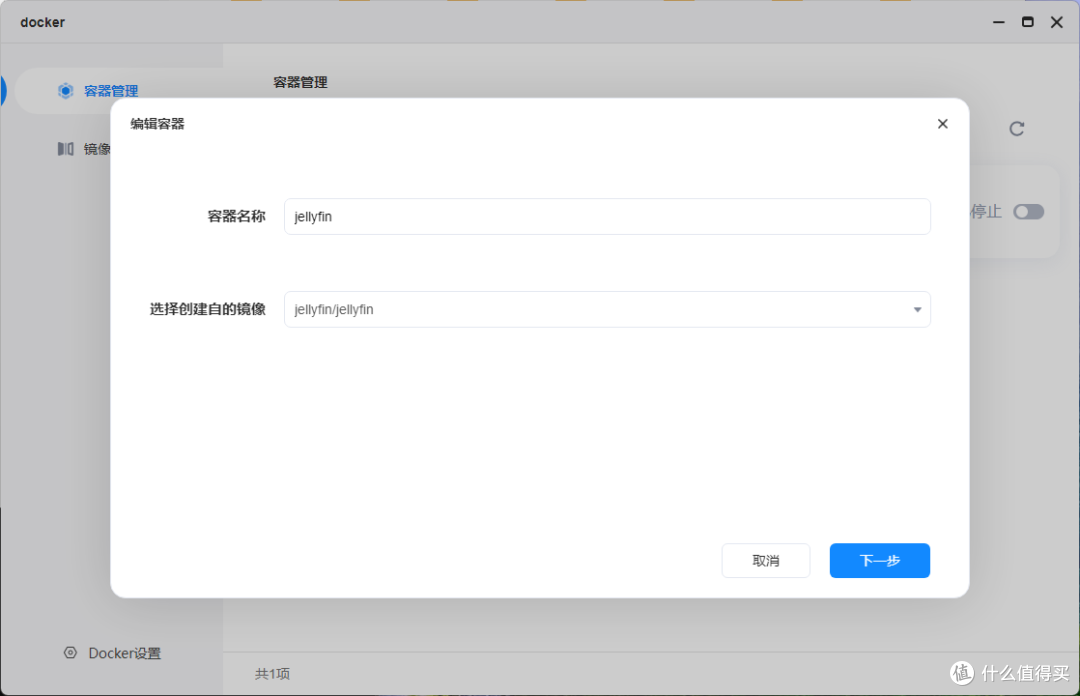Close the docker window
The width and height of the screenshot is (1080, 696).
tap(1057, 22)
